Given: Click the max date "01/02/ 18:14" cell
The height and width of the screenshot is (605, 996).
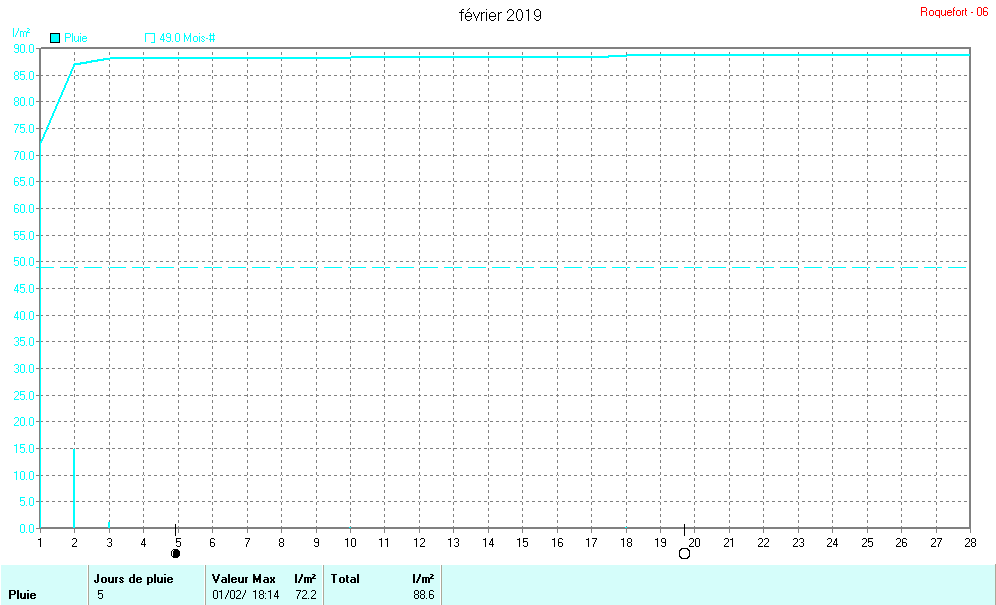Looking at the screenshot, I should point(246,595).
